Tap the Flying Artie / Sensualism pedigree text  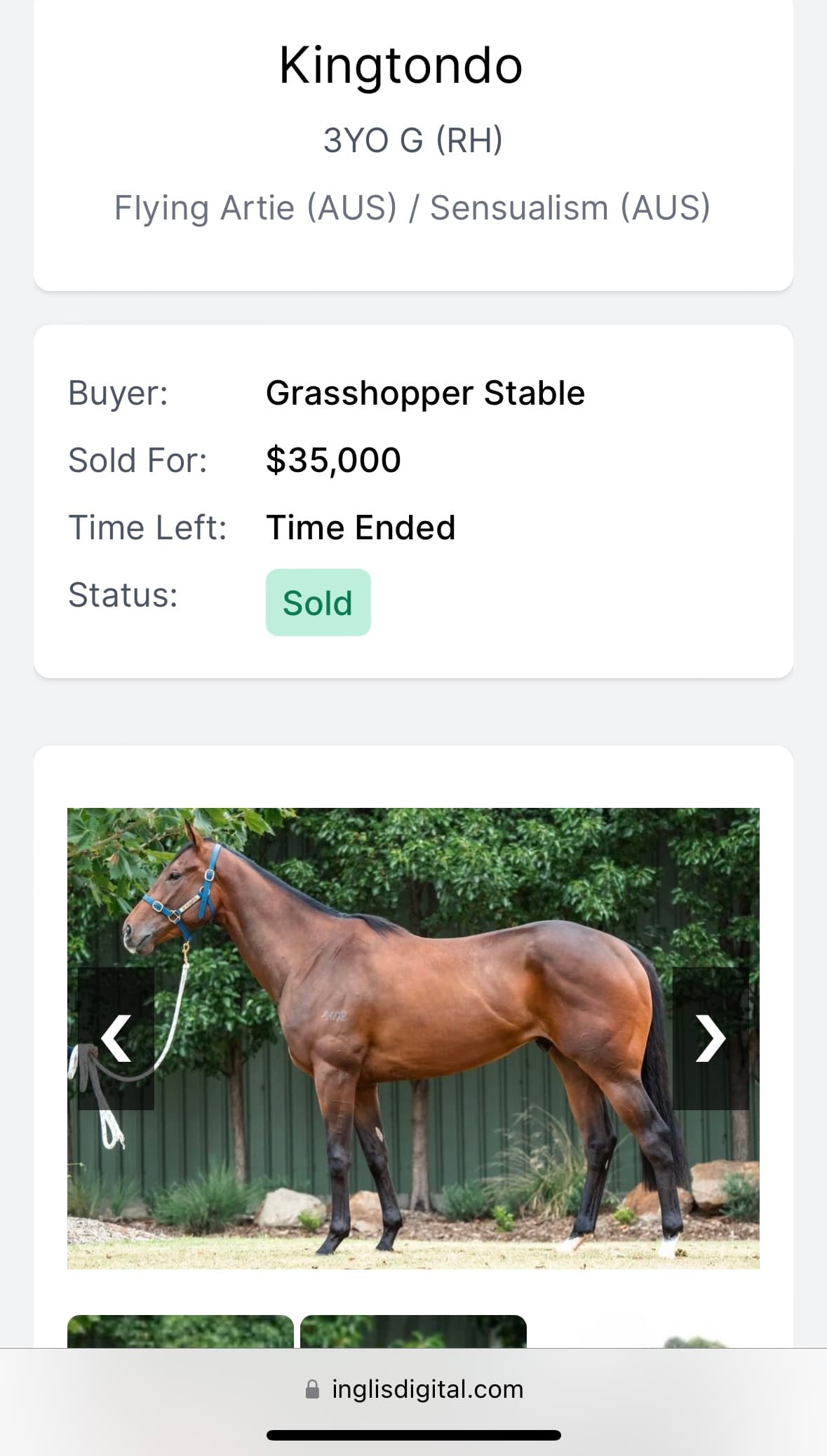[x=412, y=208]
